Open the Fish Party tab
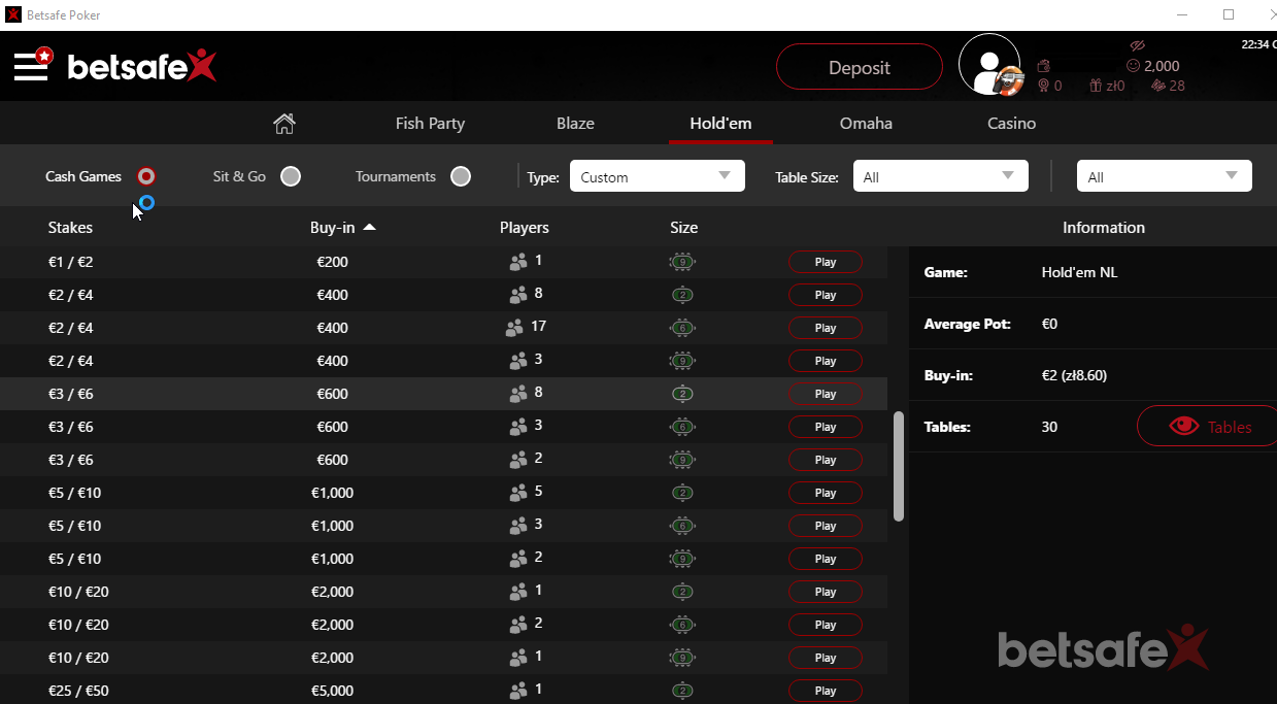This screenshot has width=1277, height=704. [x=429, y=123]
